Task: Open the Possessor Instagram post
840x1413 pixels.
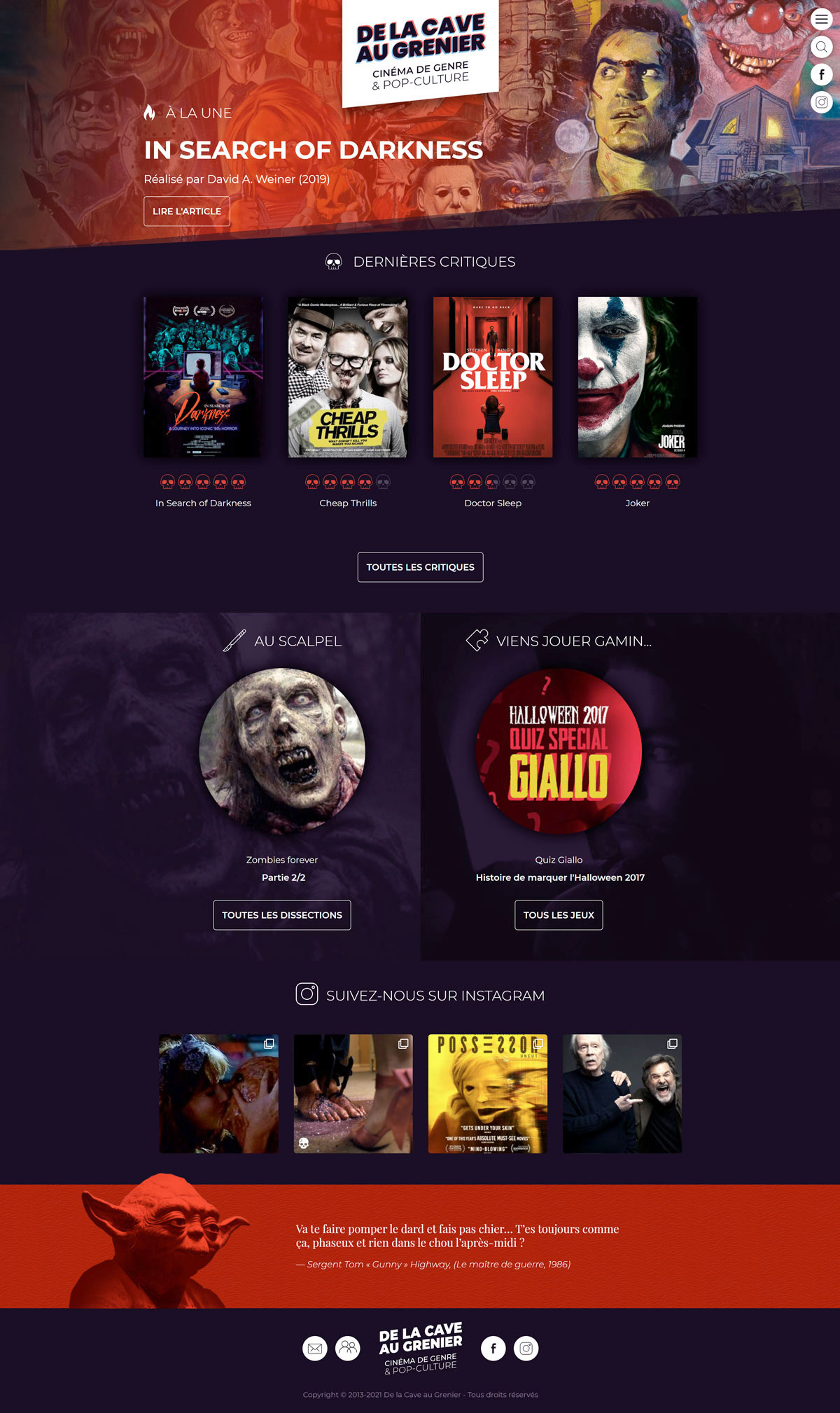Action: 488,1094
